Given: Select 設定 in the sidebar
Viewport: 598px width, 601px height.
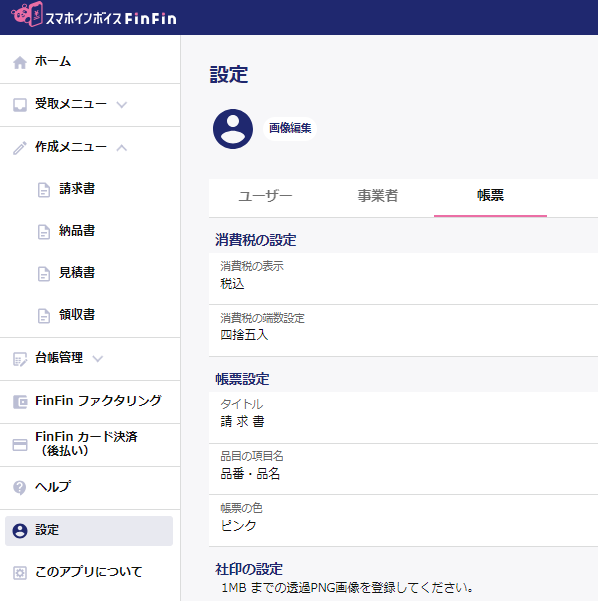Looking at the screenshot, I should (x=89, y=531).
